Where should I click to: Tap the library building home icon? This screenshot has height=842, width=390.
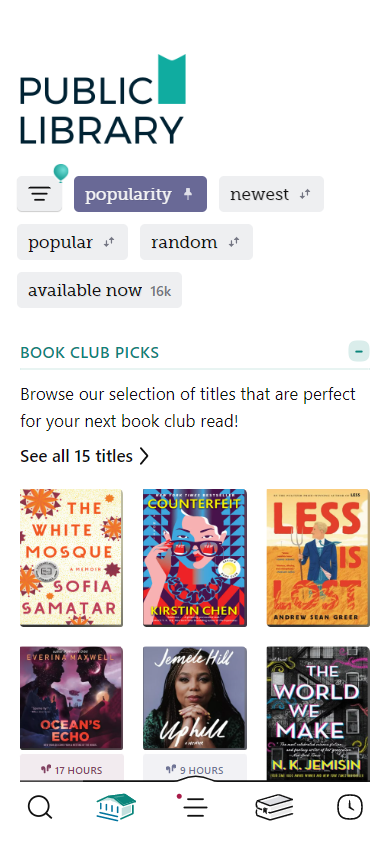pyautogui.click(x=116, y=807)
